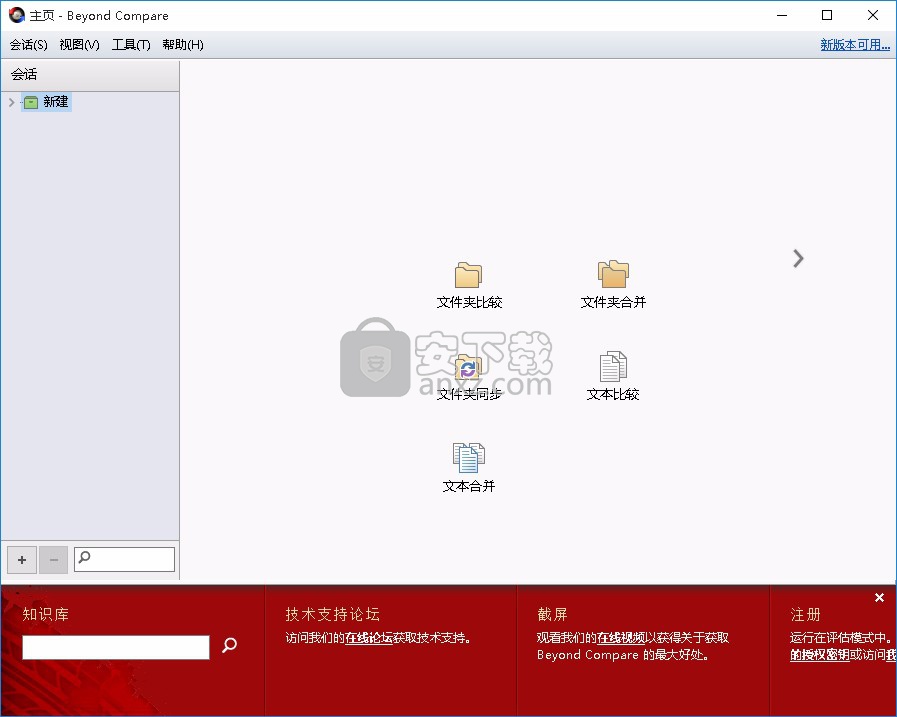
Task: Focus the session search field
Action: point(124,559)
